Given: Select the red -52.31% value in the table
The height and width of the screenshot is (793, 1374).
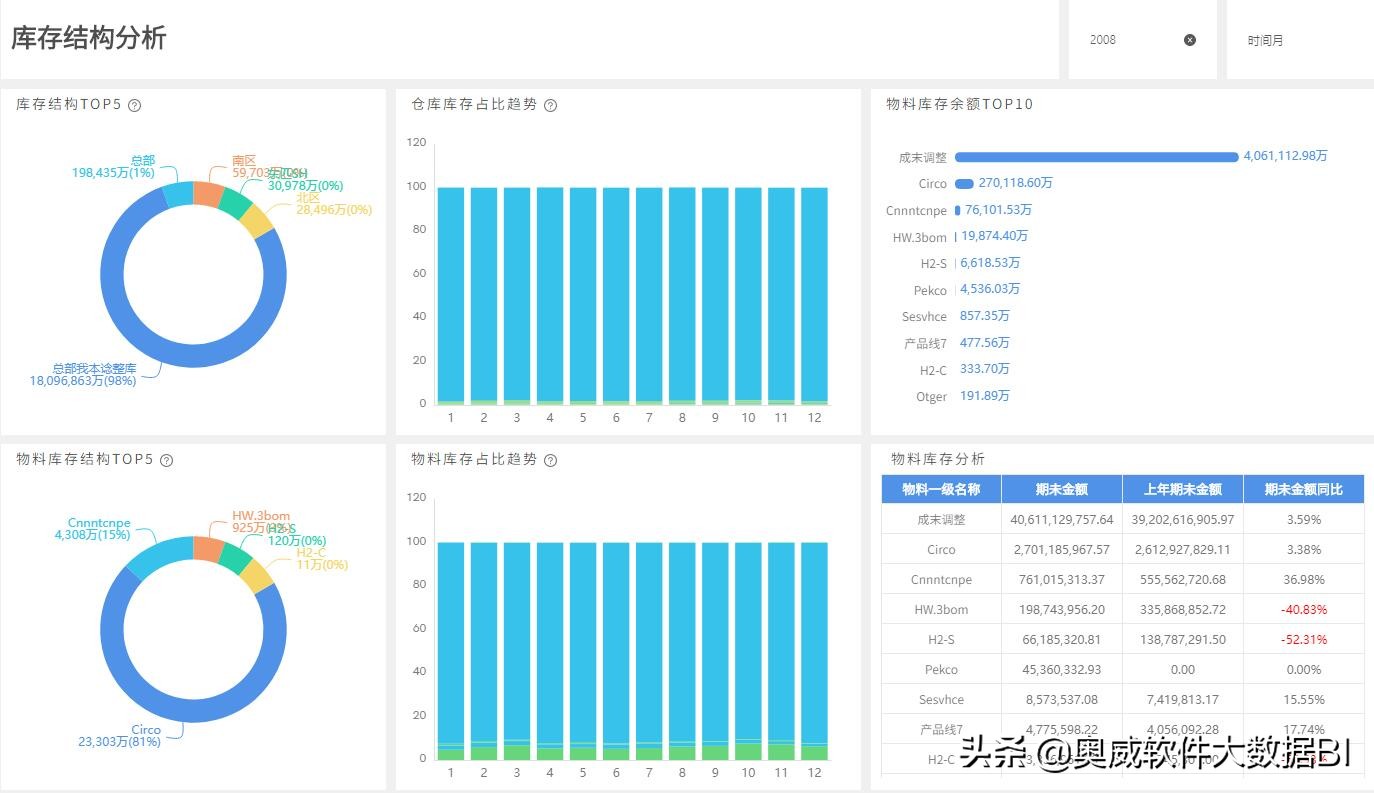Looking at the screenshot, I should (1302, 639).
